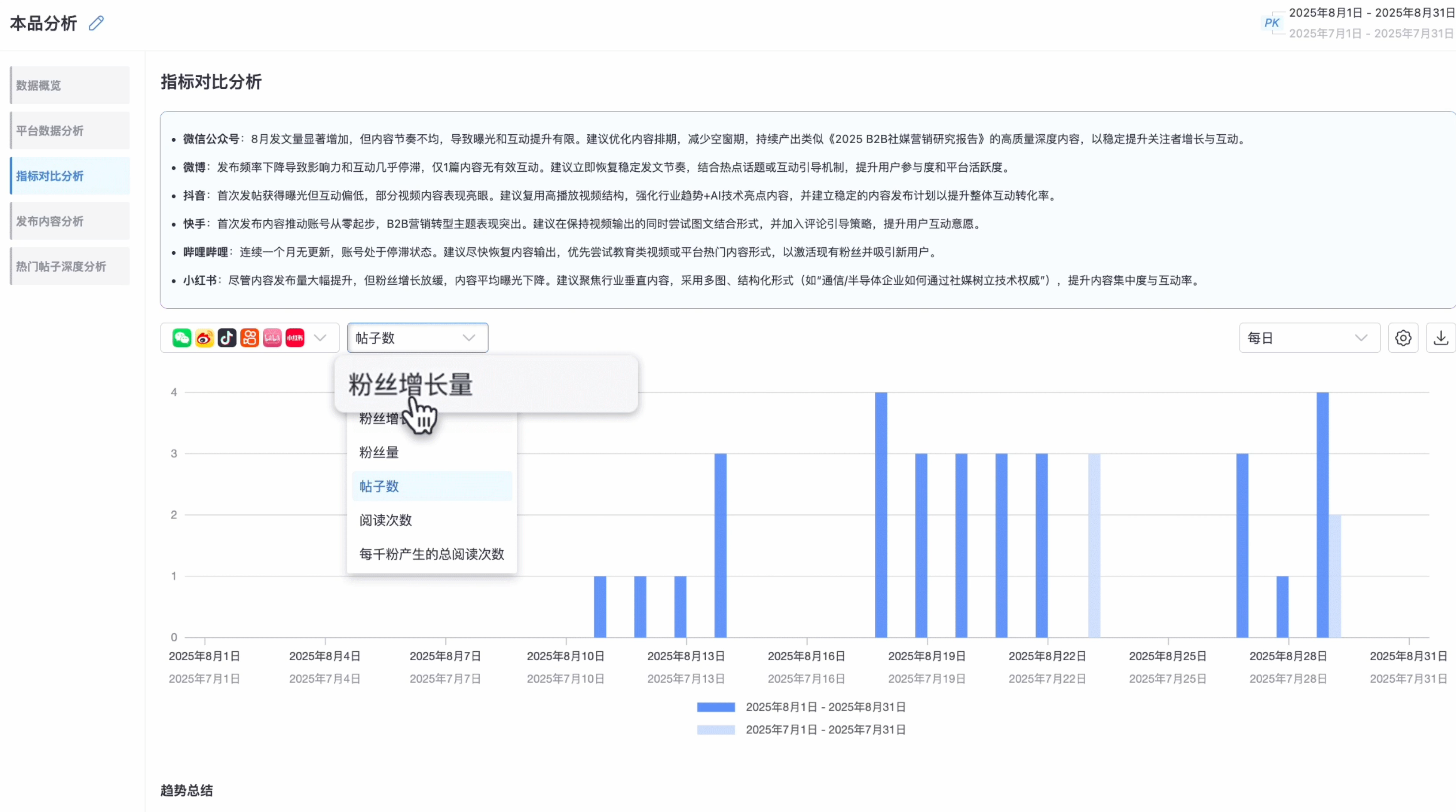Click the edit pencil icon beside 本品分析
Image resolution: width=1456 pixels, height=812 pixels.
tap(97, 23)
